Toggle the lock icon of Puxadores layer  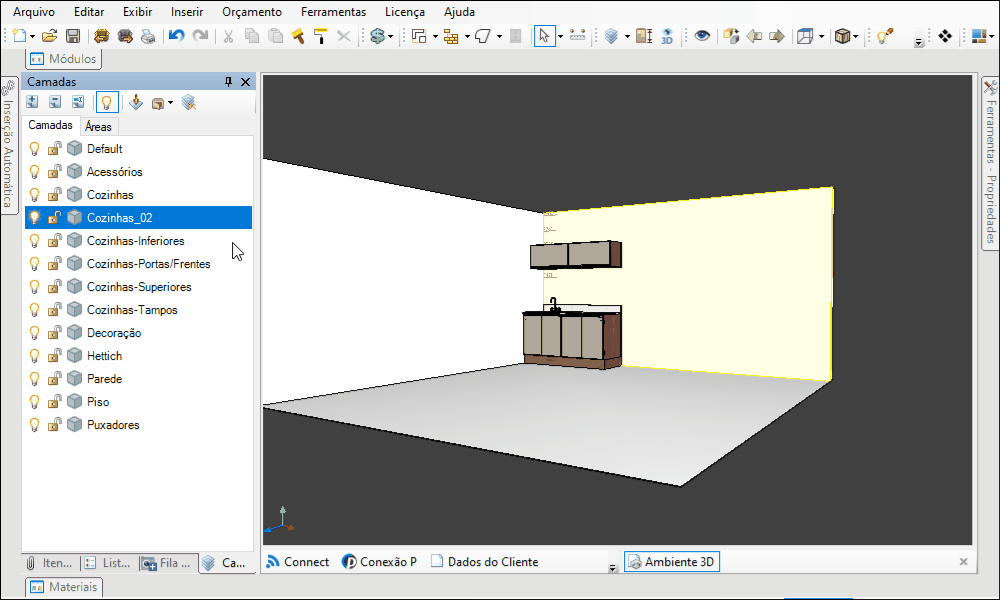(x=55, y=424)
